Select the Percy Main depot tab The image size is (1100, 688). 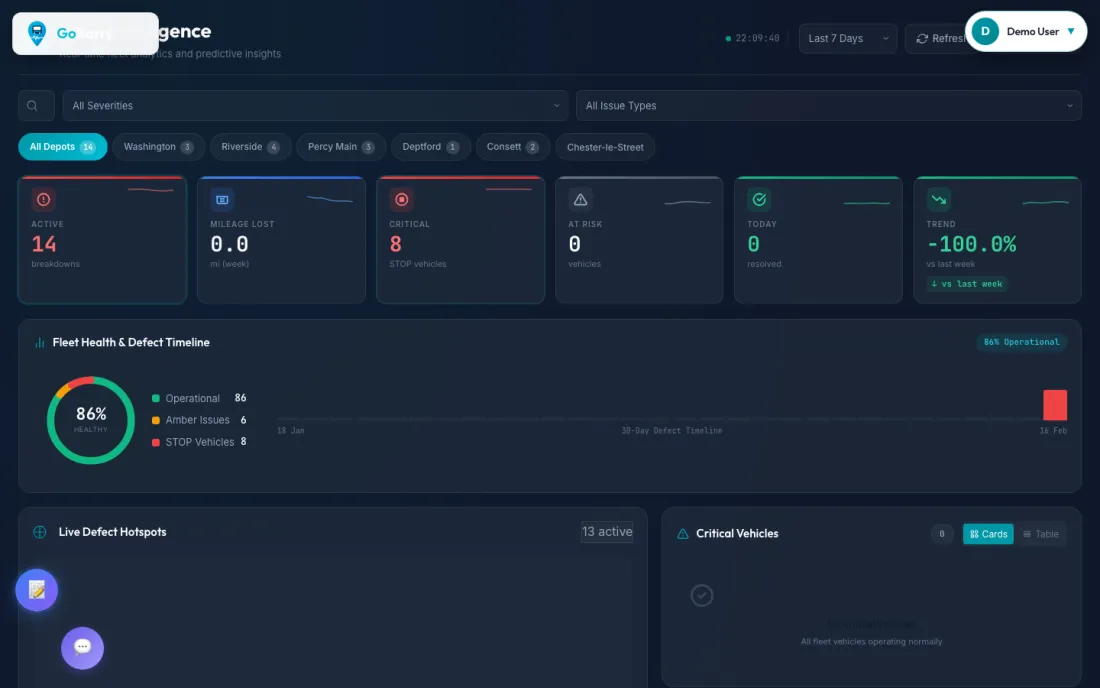[x=341, y=147]
